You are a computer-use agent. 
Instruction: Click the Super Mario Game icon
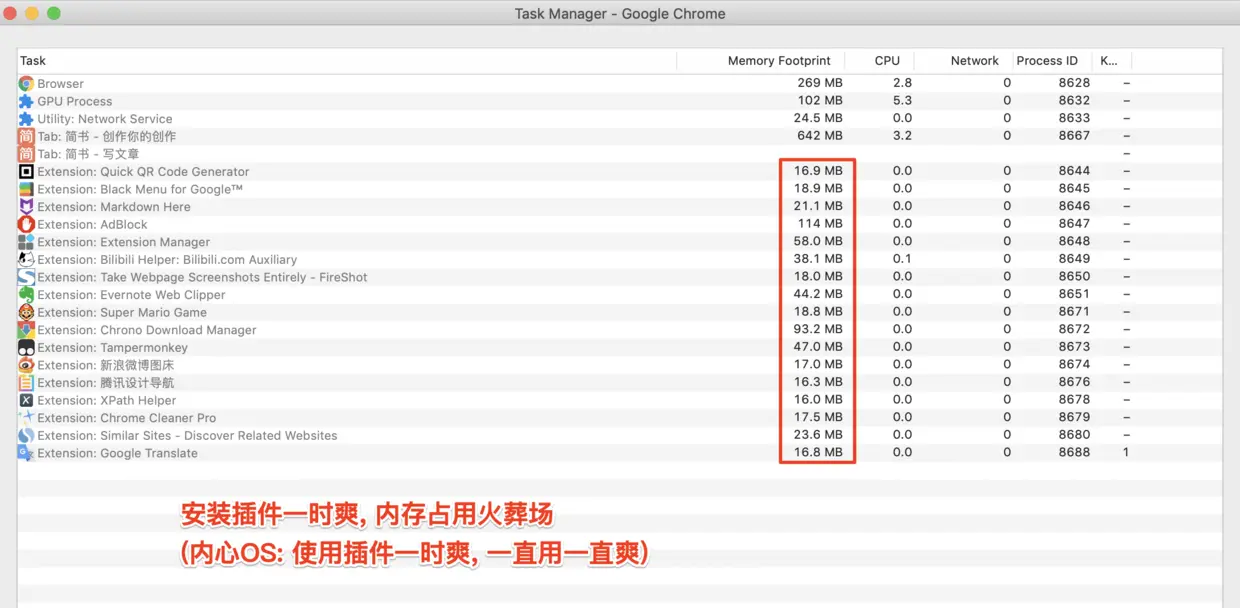(x=26, y=312)
